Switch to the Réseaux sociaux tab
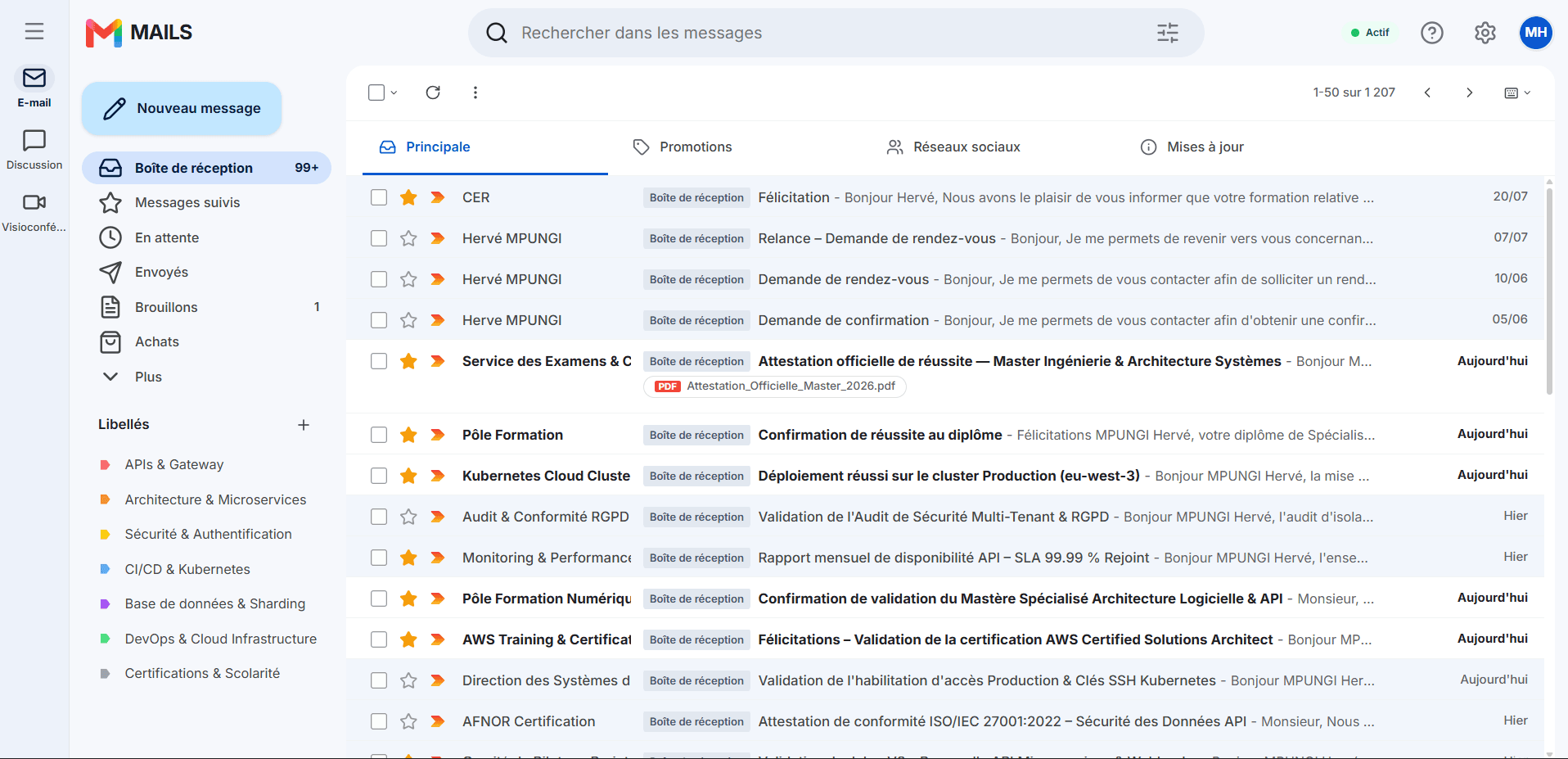This screenshot has width=1568, height=759. (953, 147)
